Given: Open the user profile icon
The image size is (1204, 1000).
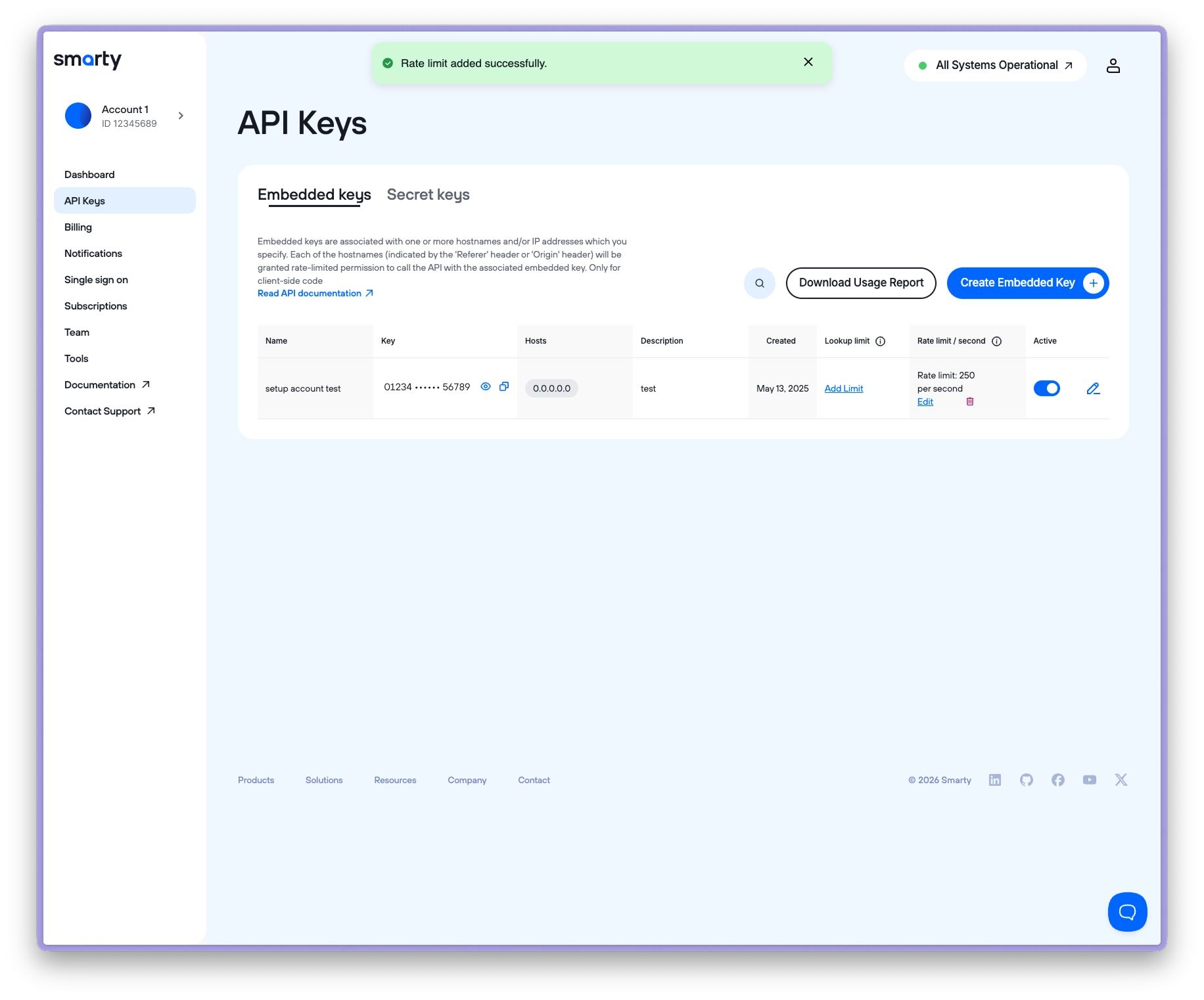Looking at the screenshot, I should [x=1113, y=66].
